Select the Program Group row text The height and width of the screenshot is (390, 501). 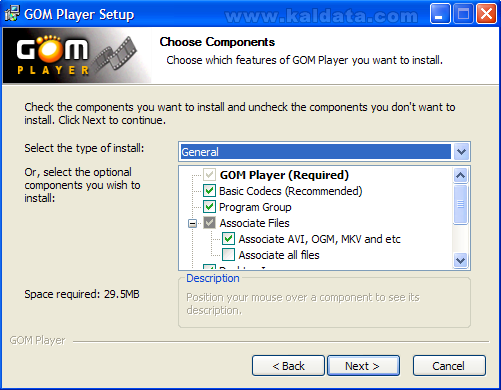click(x=255, y=207)
